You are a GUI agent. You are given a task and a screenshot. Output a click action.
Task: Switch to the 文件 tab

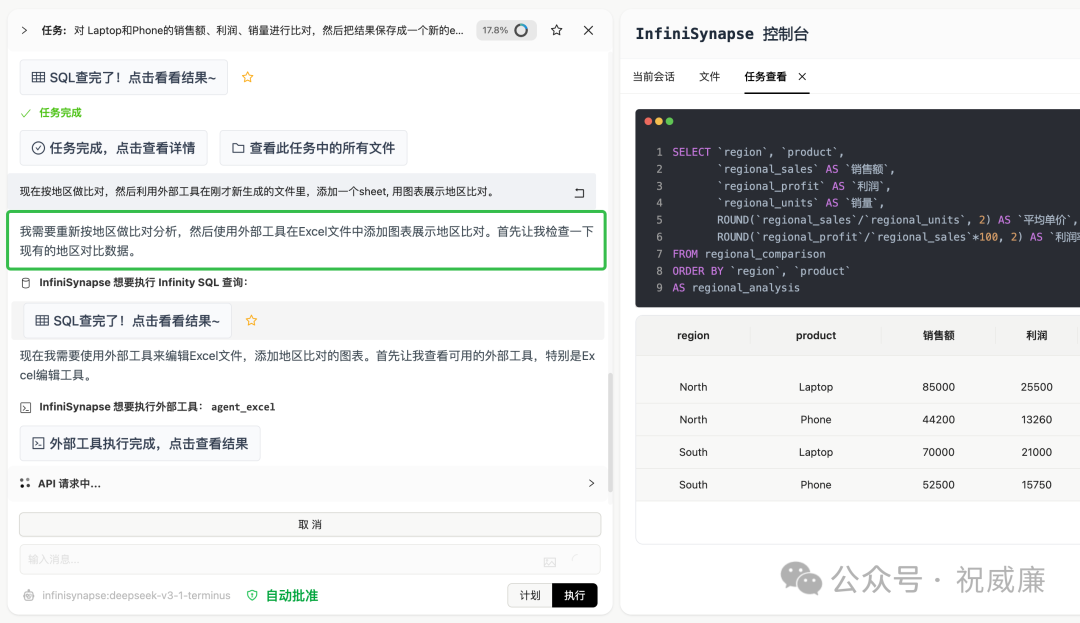(710, 76)
